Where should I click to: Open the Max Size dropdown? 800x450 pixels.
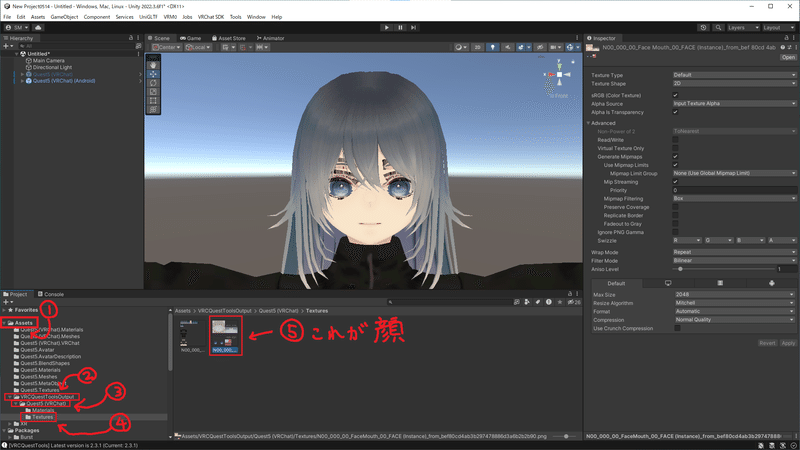tap(735, 294)
